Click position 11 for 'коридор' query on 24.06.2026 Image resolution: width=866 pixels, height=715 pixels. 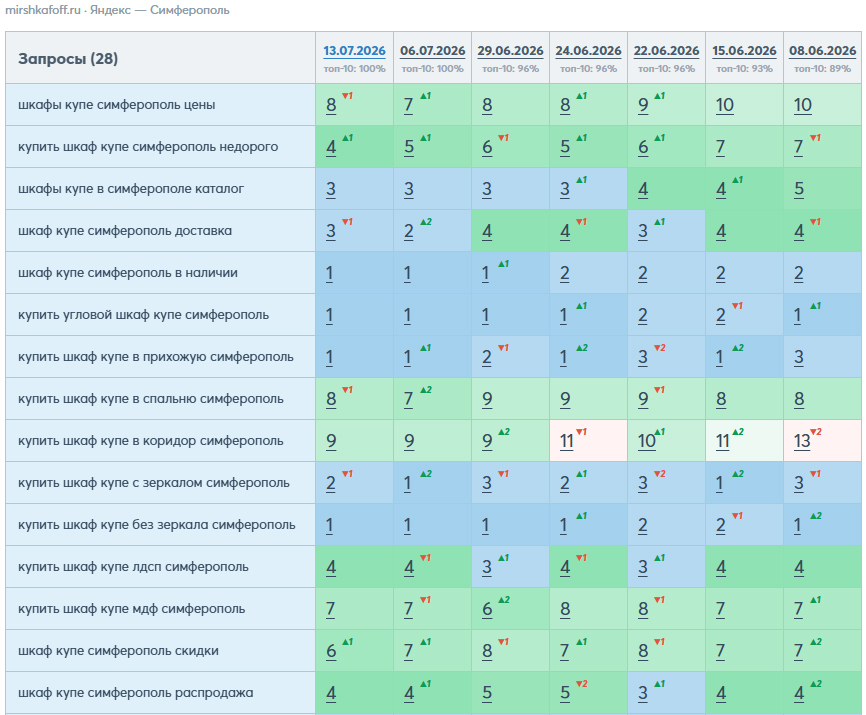click(567, 441)
